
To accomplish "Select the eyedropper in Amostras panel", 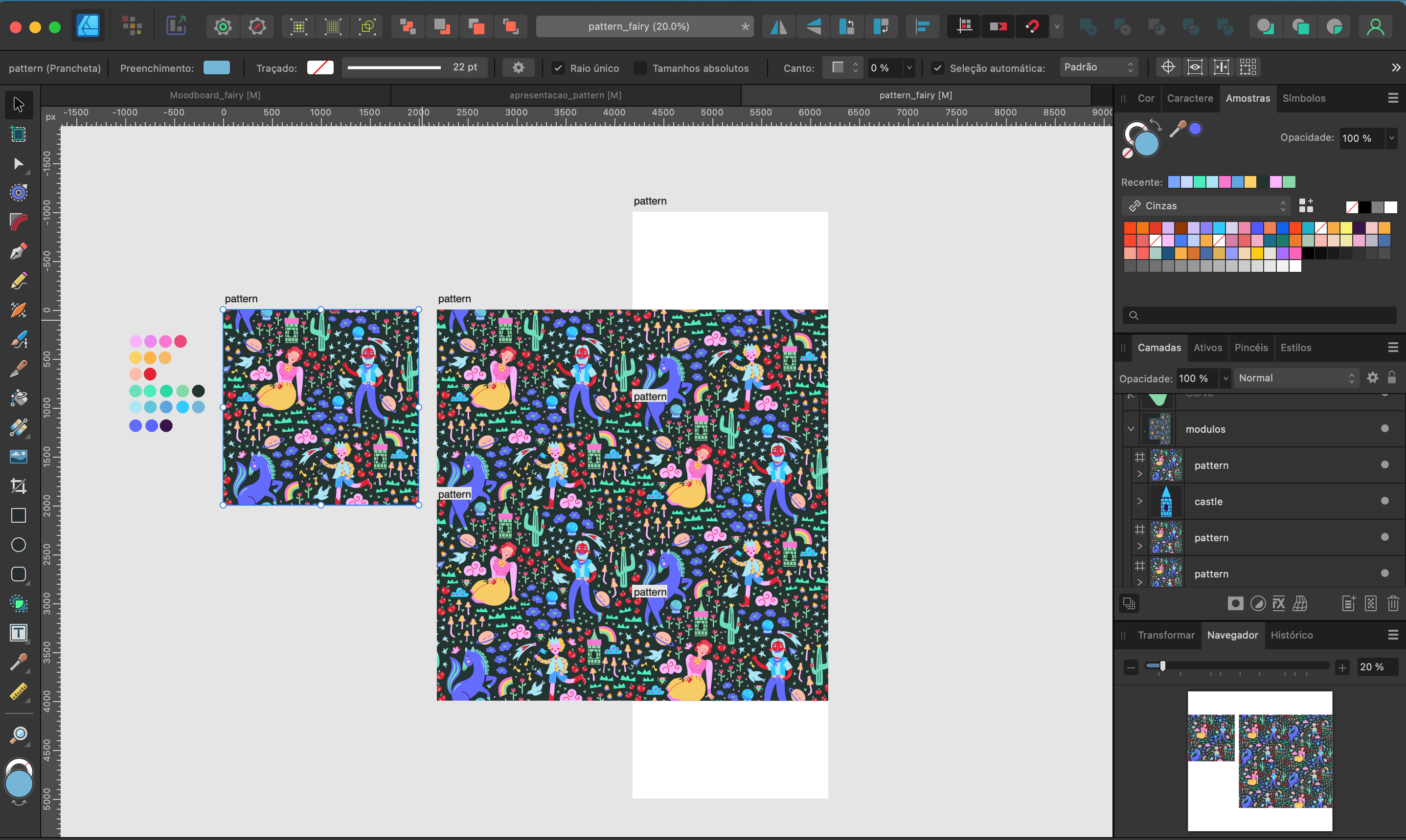I will [x=1177, y=130].
